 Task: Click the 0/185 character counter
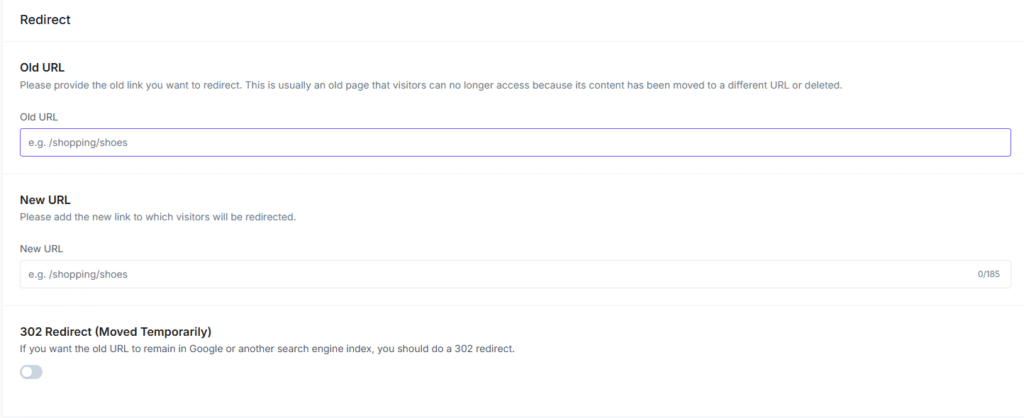coord(988,274)
